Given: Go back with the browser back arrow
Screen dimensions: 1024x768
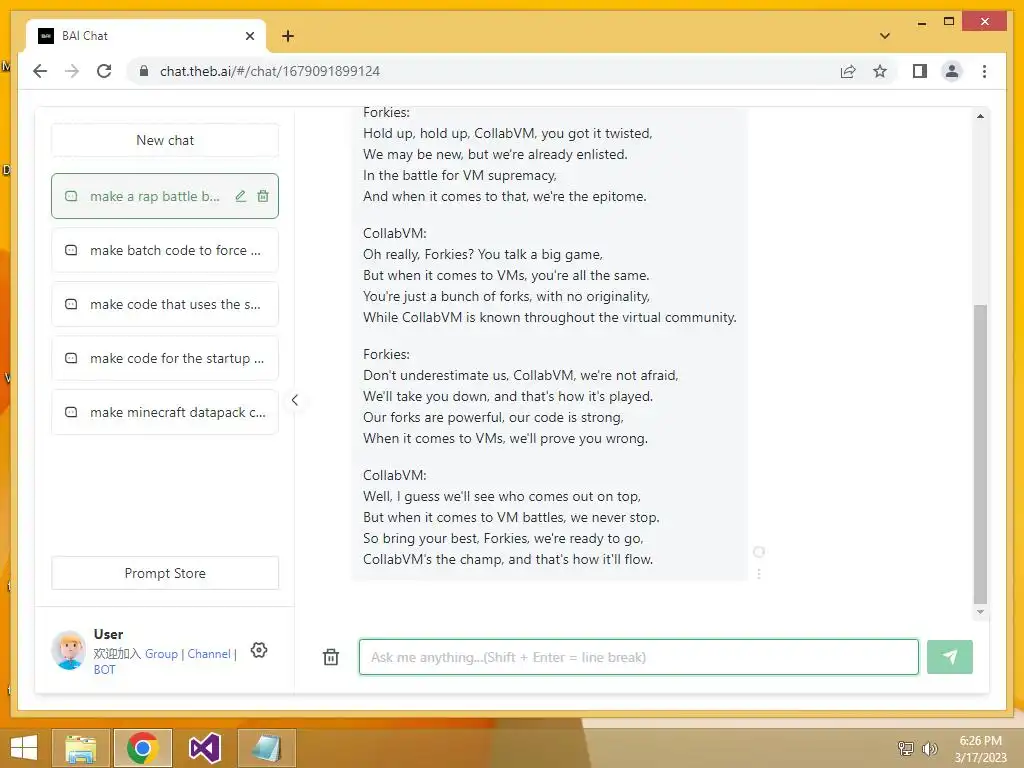Looking at the screenshot, I should [40, 71].
